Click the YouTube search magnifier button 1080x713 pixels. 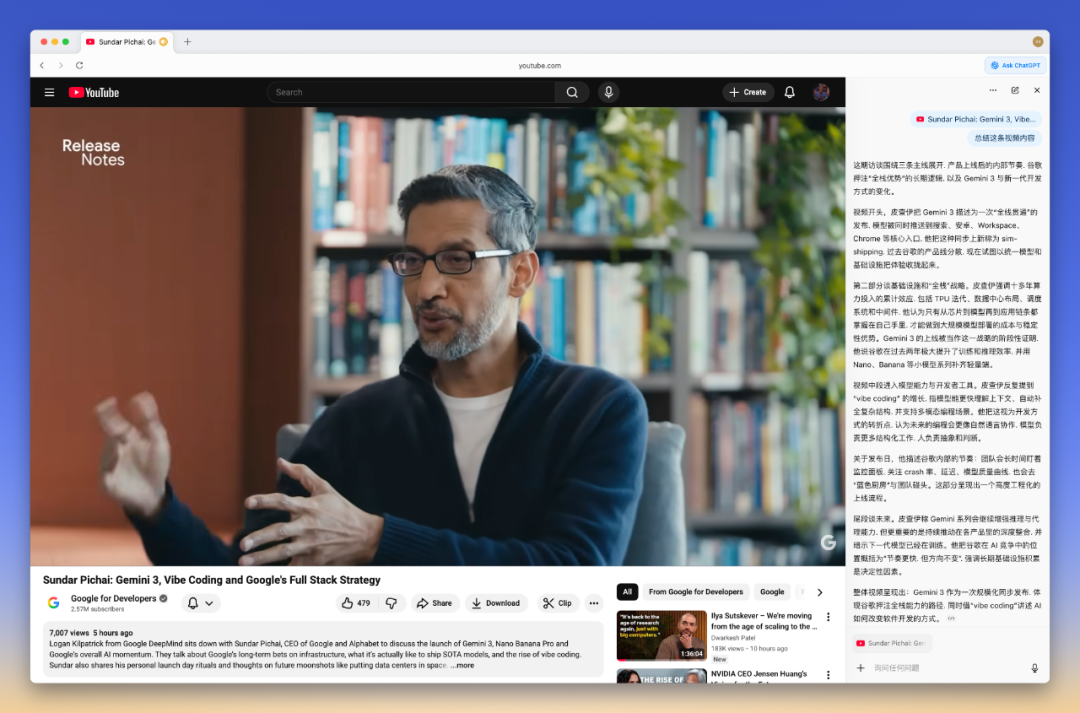tap(571, 92)
